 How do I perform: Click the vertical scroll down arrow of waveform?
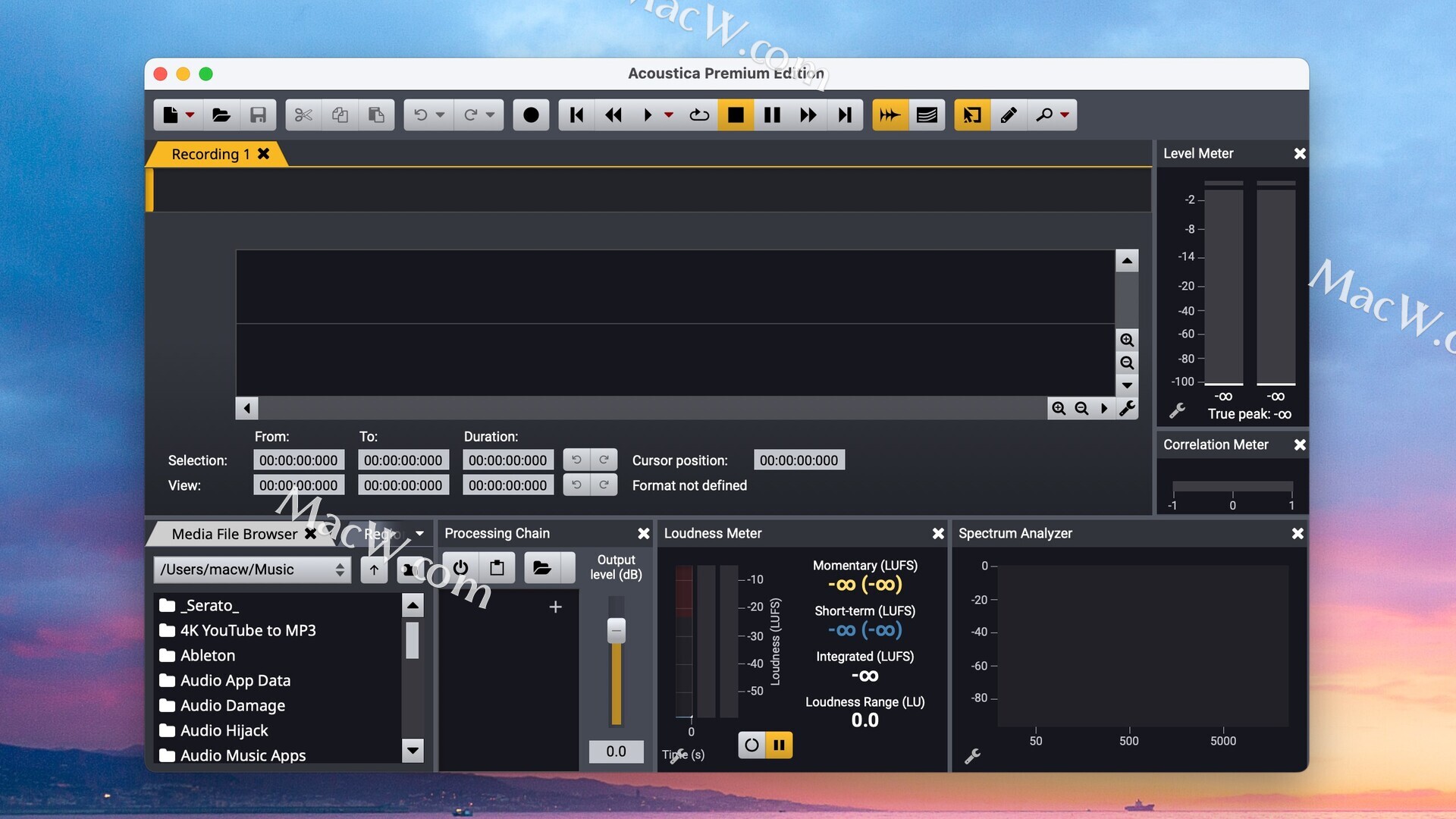1127,385
